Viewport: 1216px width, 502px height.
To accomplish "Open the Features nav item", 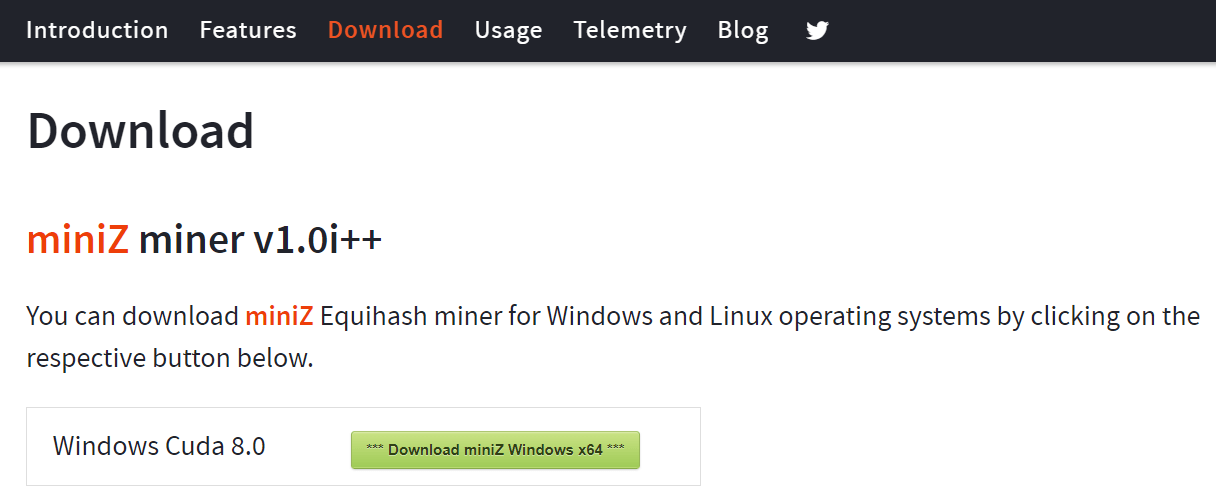I will (248, 30).
